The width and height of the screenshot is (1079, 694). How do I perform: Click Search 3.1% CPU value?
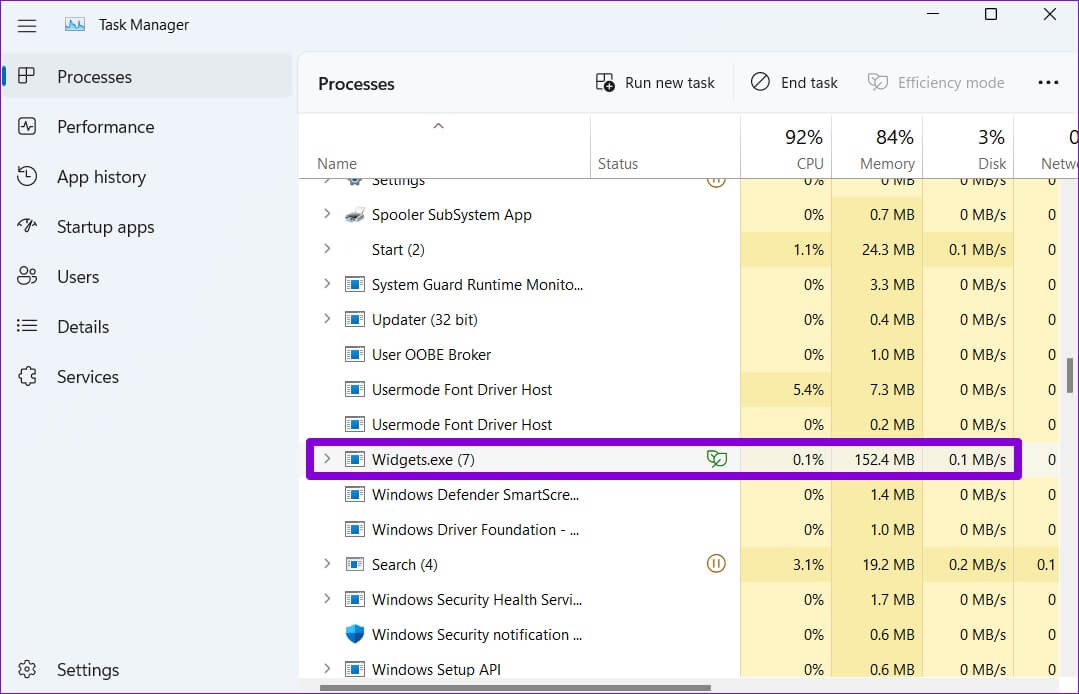[x=808, y=565]
